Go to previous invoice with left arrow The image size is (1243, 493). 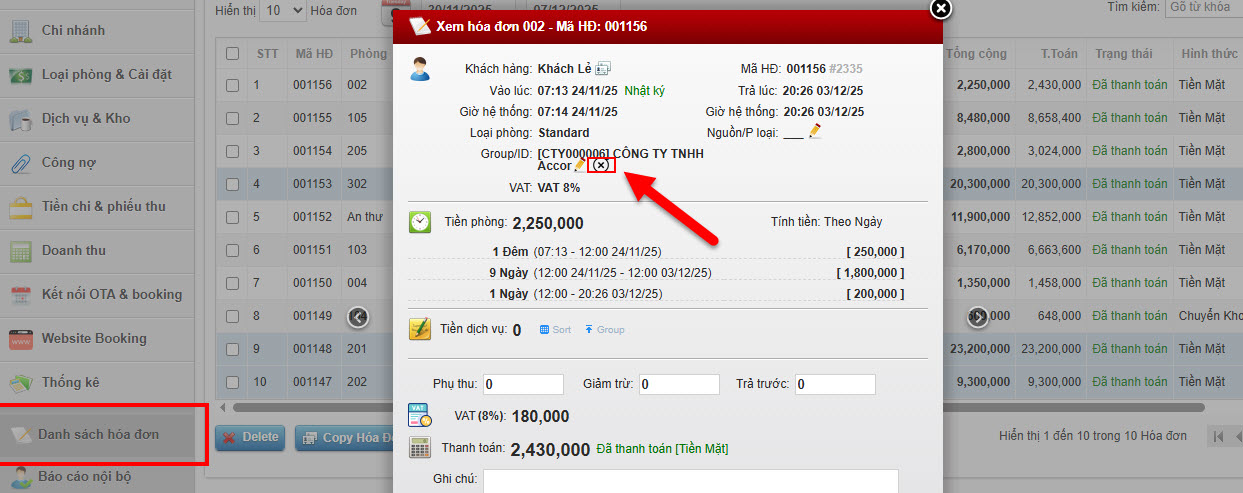click(358, 317)
